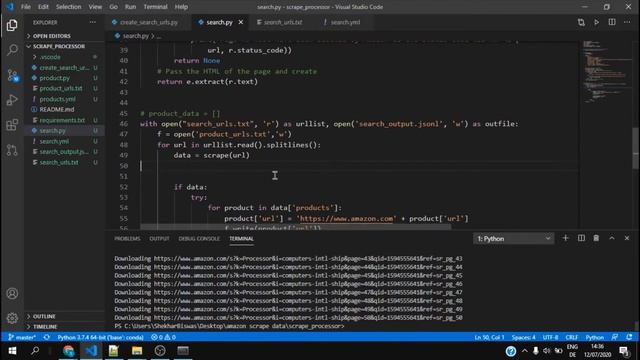Change encoding via UTF-8 status item
Viewport: 640px width, 360px height.
[550, 337]
